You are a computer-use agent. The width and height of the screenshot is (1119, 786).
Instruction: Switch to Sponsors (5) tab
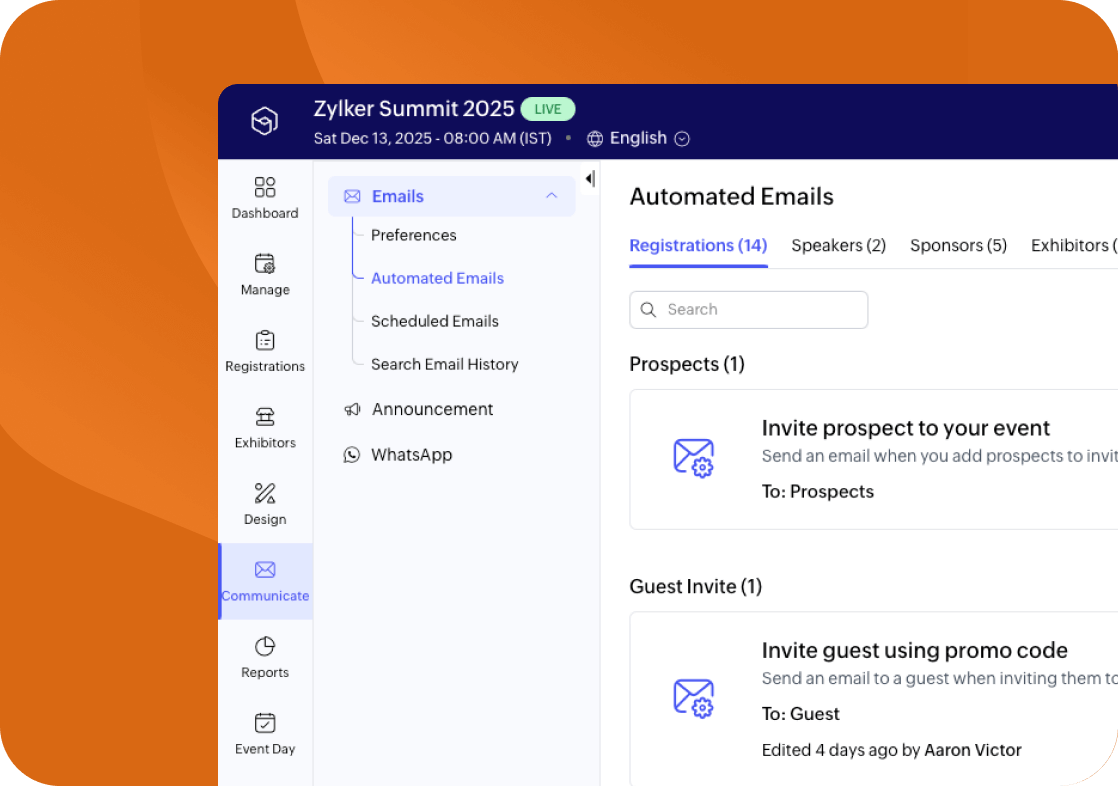(958, 246)
